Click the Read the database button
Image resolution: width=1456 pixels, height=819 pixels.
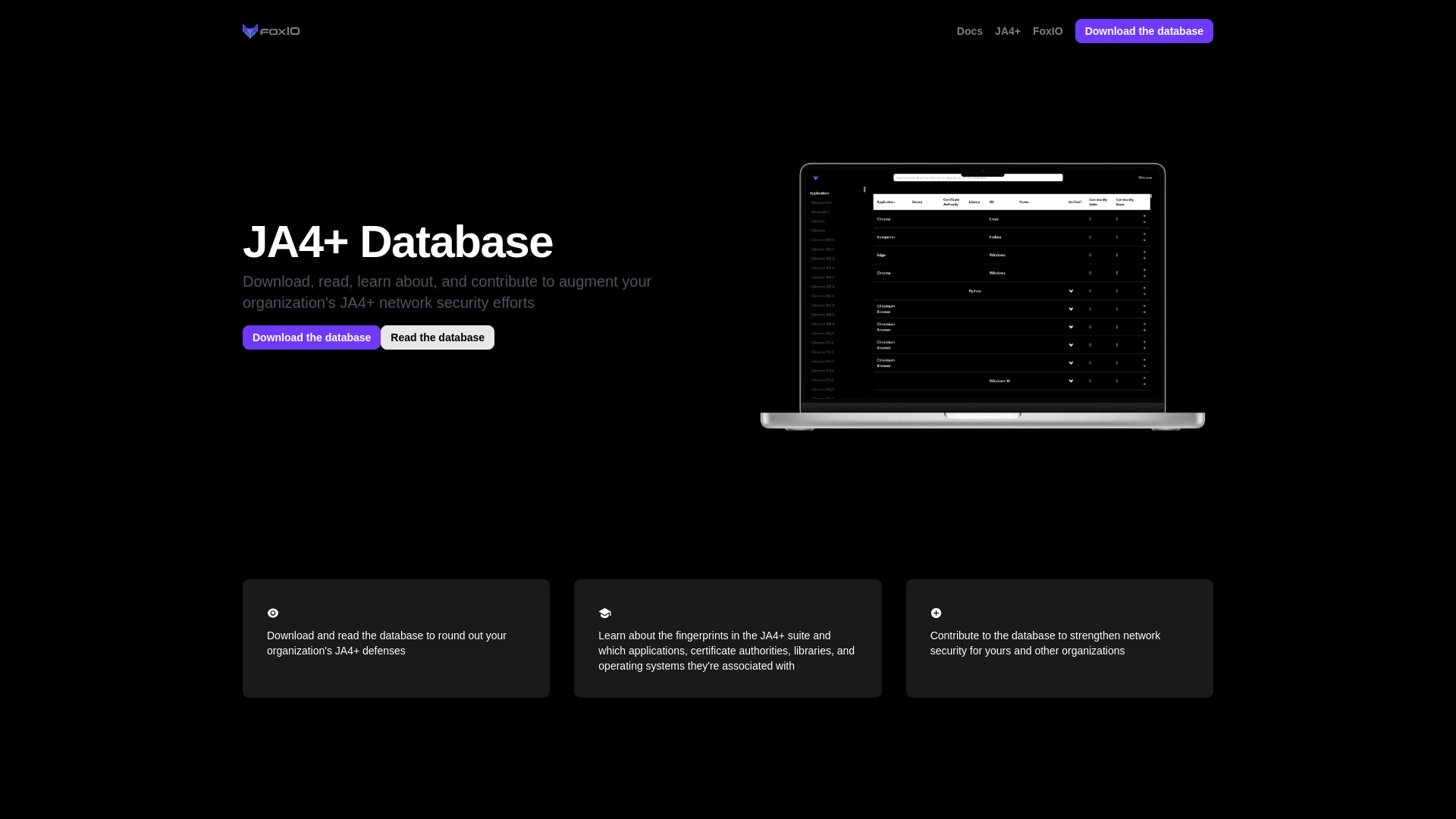point(437,337)
